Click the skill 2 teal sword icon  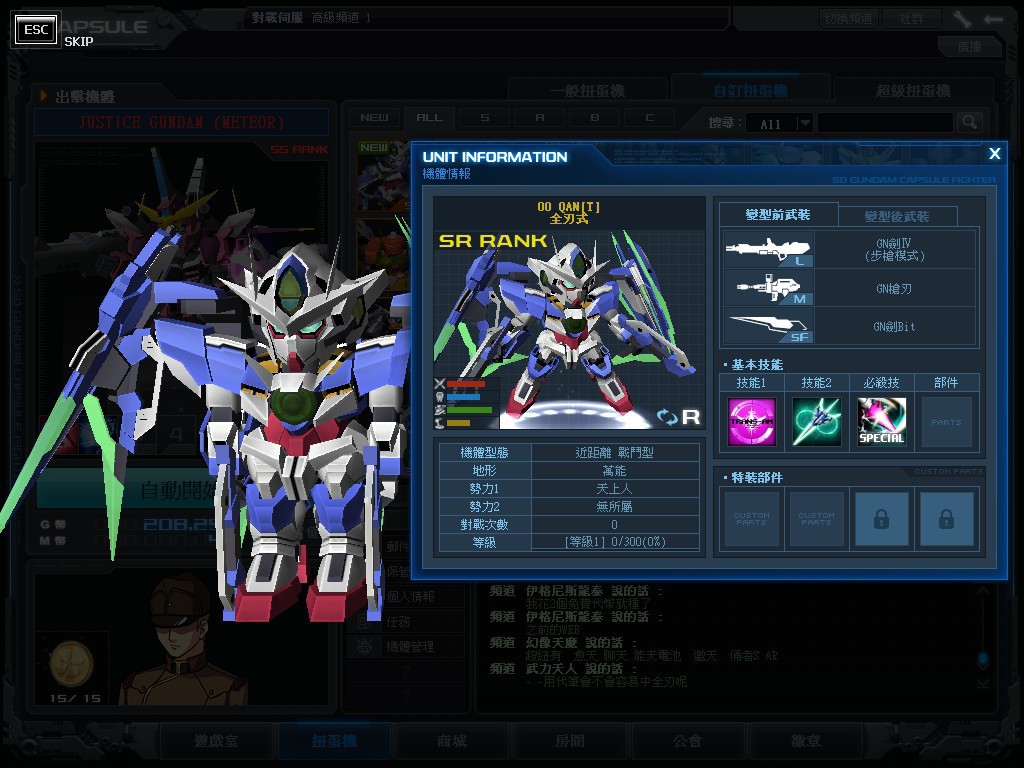(x=816, y=422)
